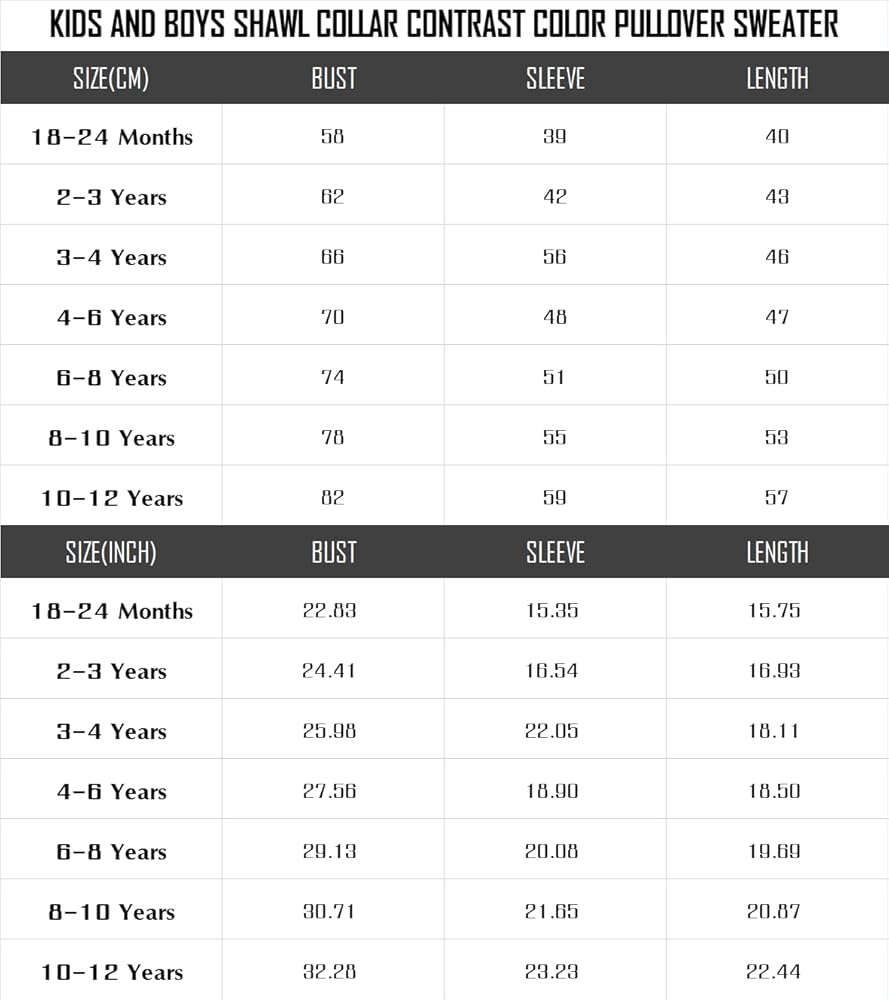Viewport: 889px width, 1000px height.
Task: Click bust value 29.13 inches
Action: 329,851
